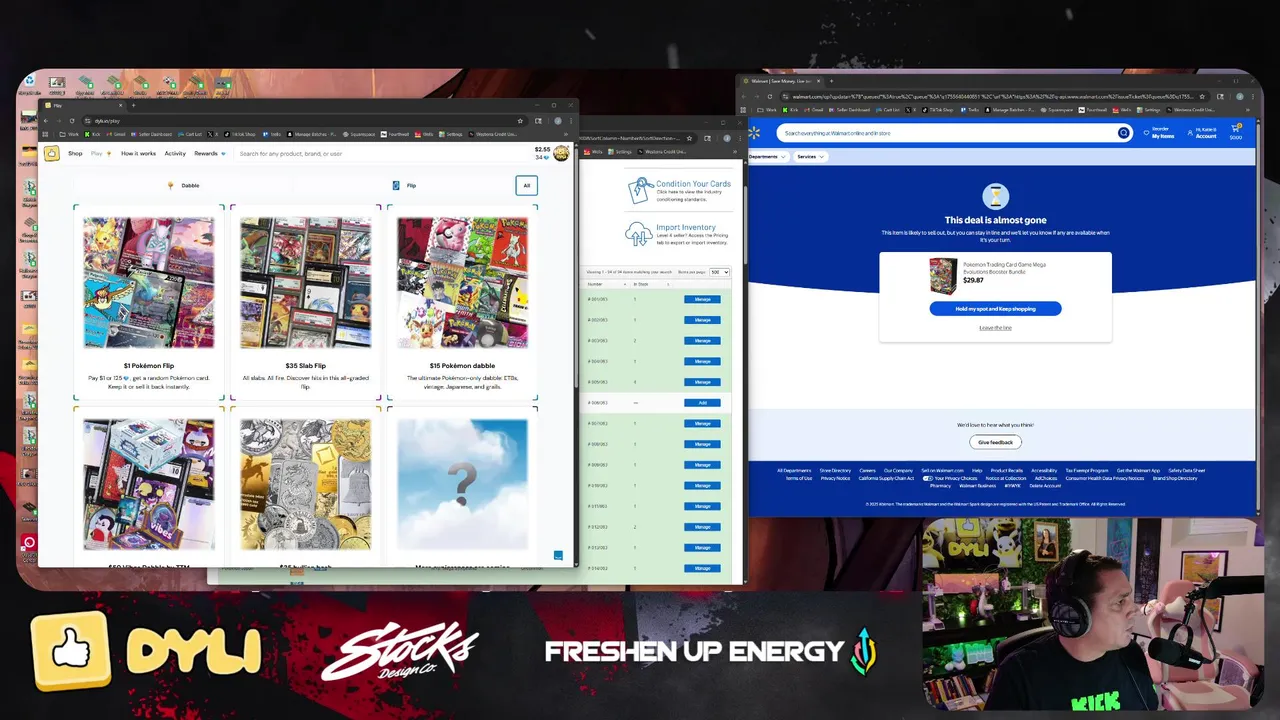Open apps grid icon in DYLI bookmarks bar

point(45,134)
